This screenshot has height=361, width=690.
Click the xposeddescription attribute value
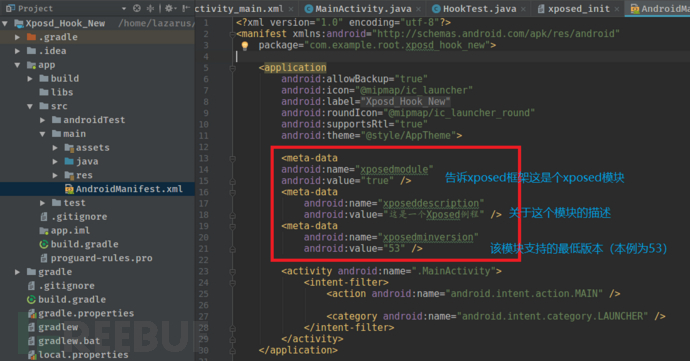(431, 203)
